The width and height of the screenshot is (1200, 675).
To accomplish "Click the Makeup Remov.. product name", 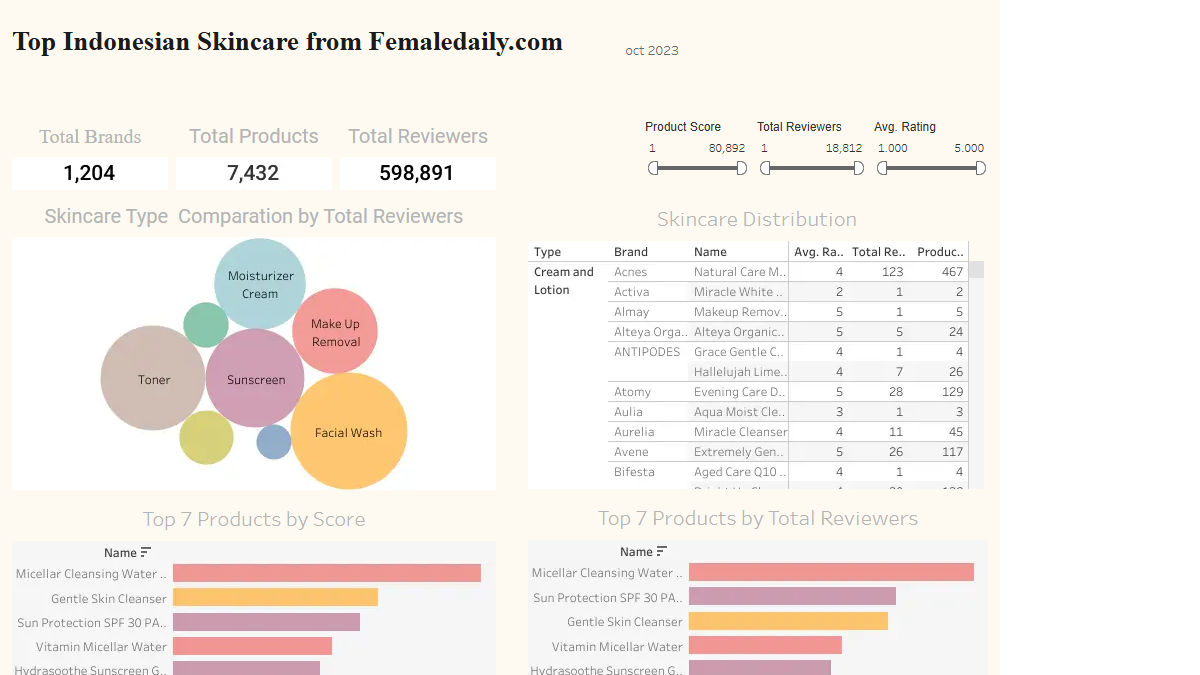I will point(740,312).
